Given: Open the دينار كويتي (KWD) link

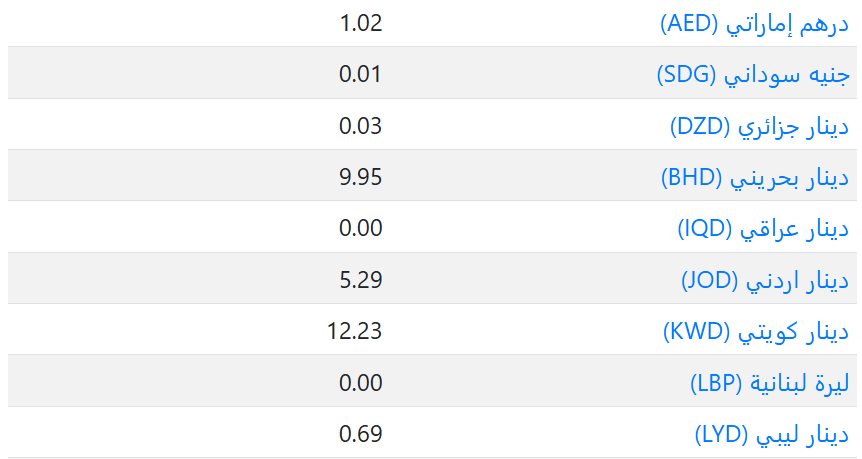Looking at the screenshot, I should [x=755, y=332].
